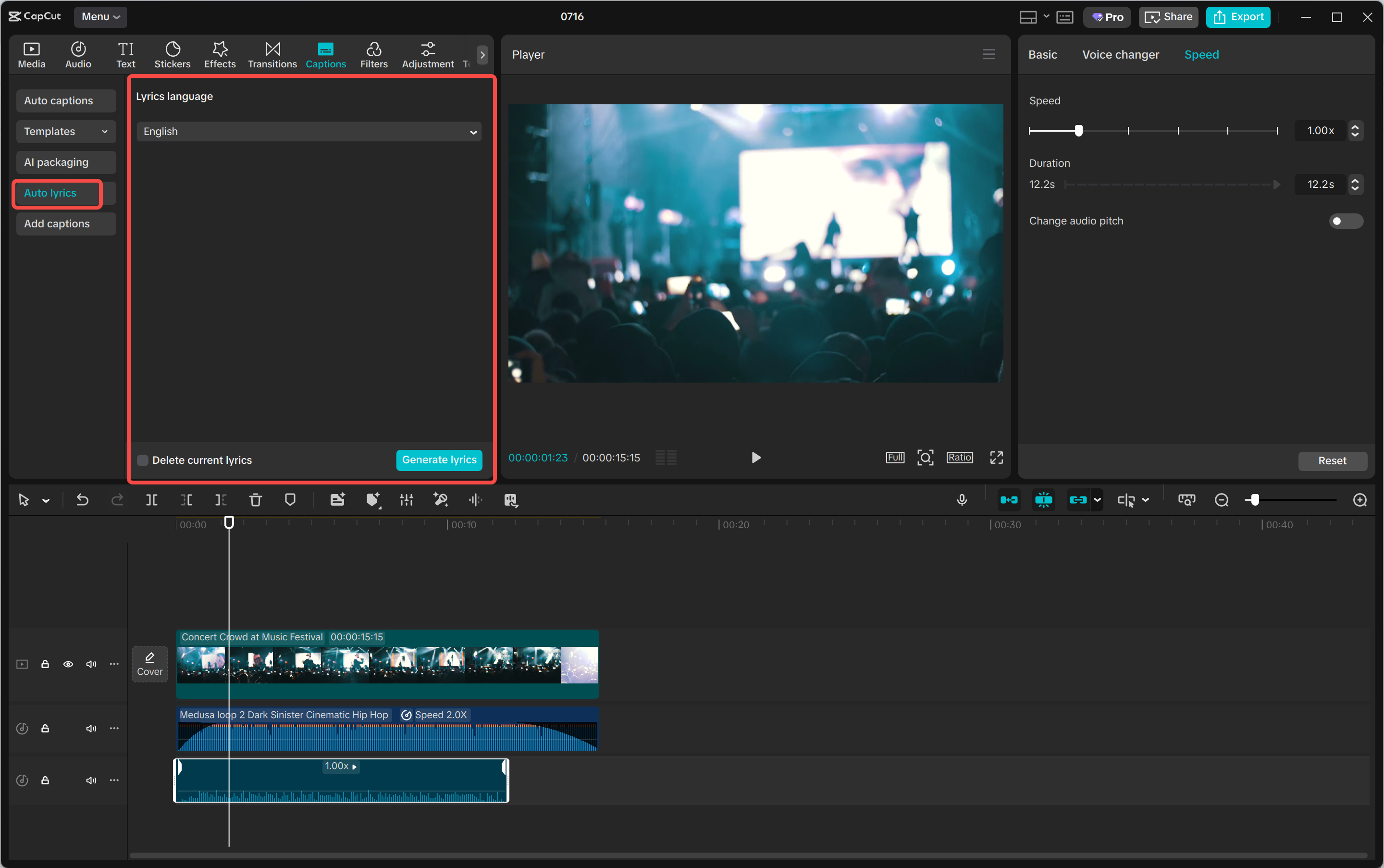This screenshot has height=868, width=1384.
Task: Click the split clip toolbar icon
Action: [x=151, y=500]
